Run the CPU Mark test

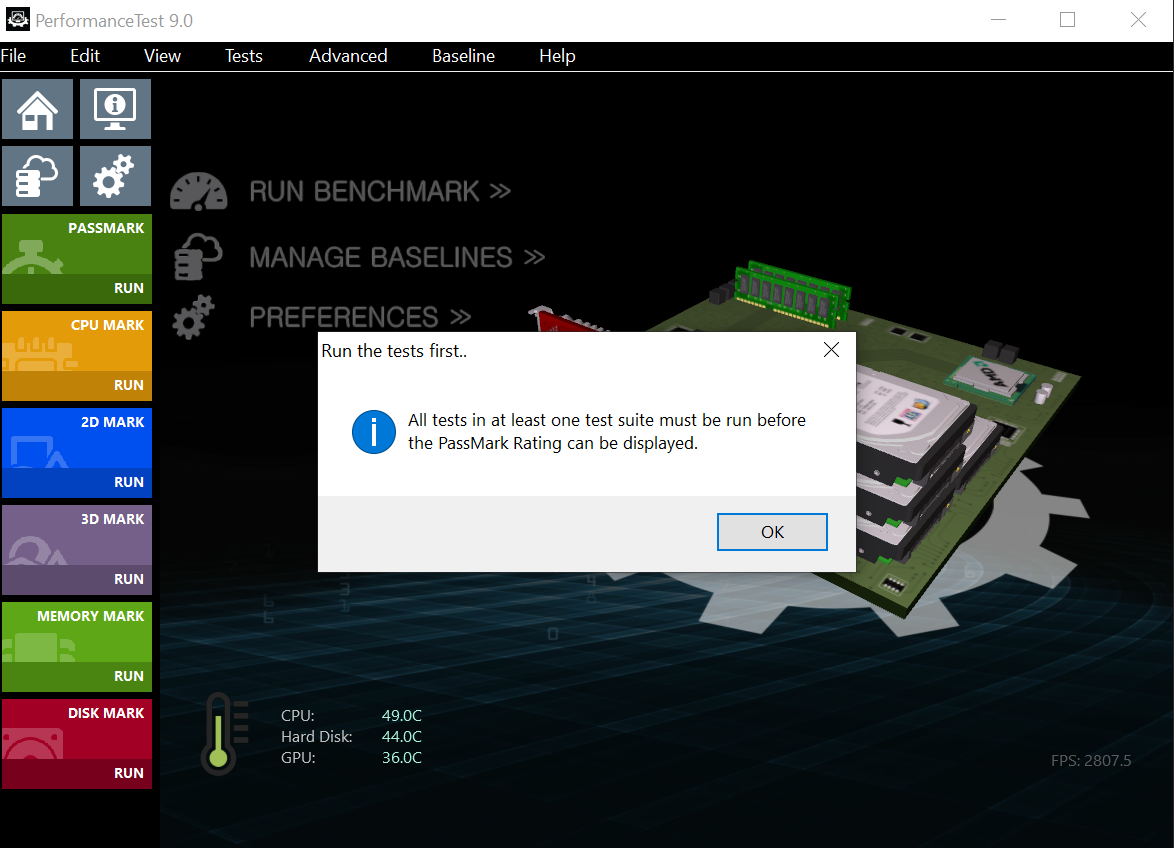(77, 385)
